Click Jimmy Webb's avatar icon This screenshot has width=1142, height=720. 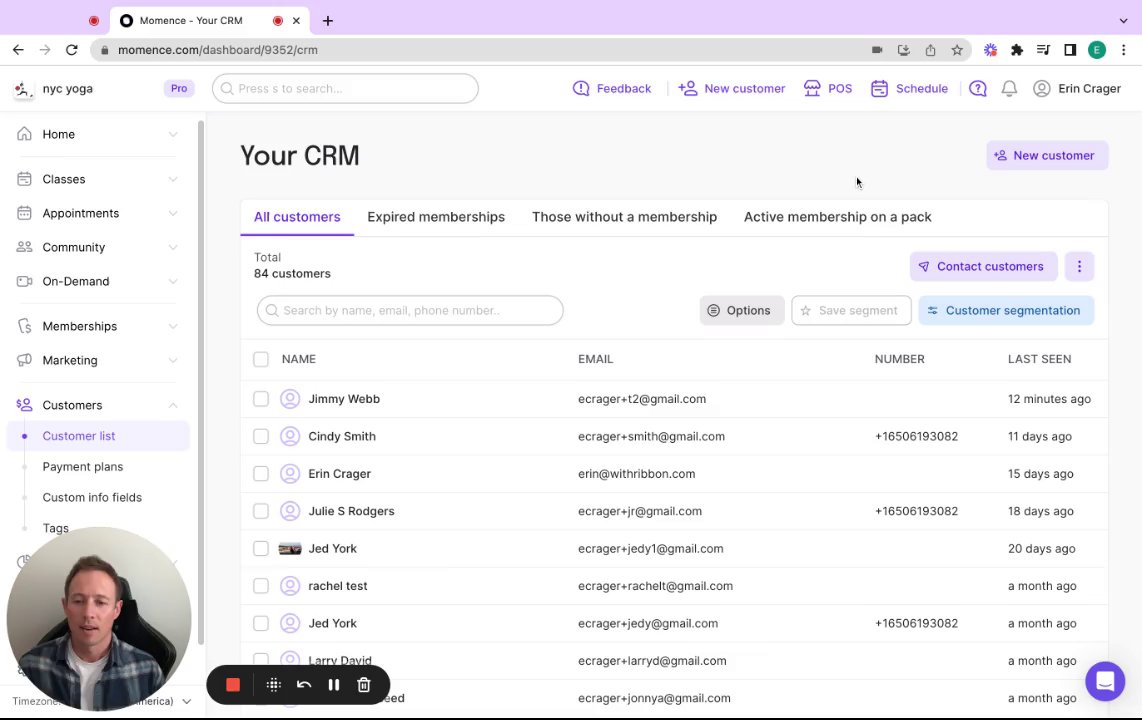click(290, 399)
